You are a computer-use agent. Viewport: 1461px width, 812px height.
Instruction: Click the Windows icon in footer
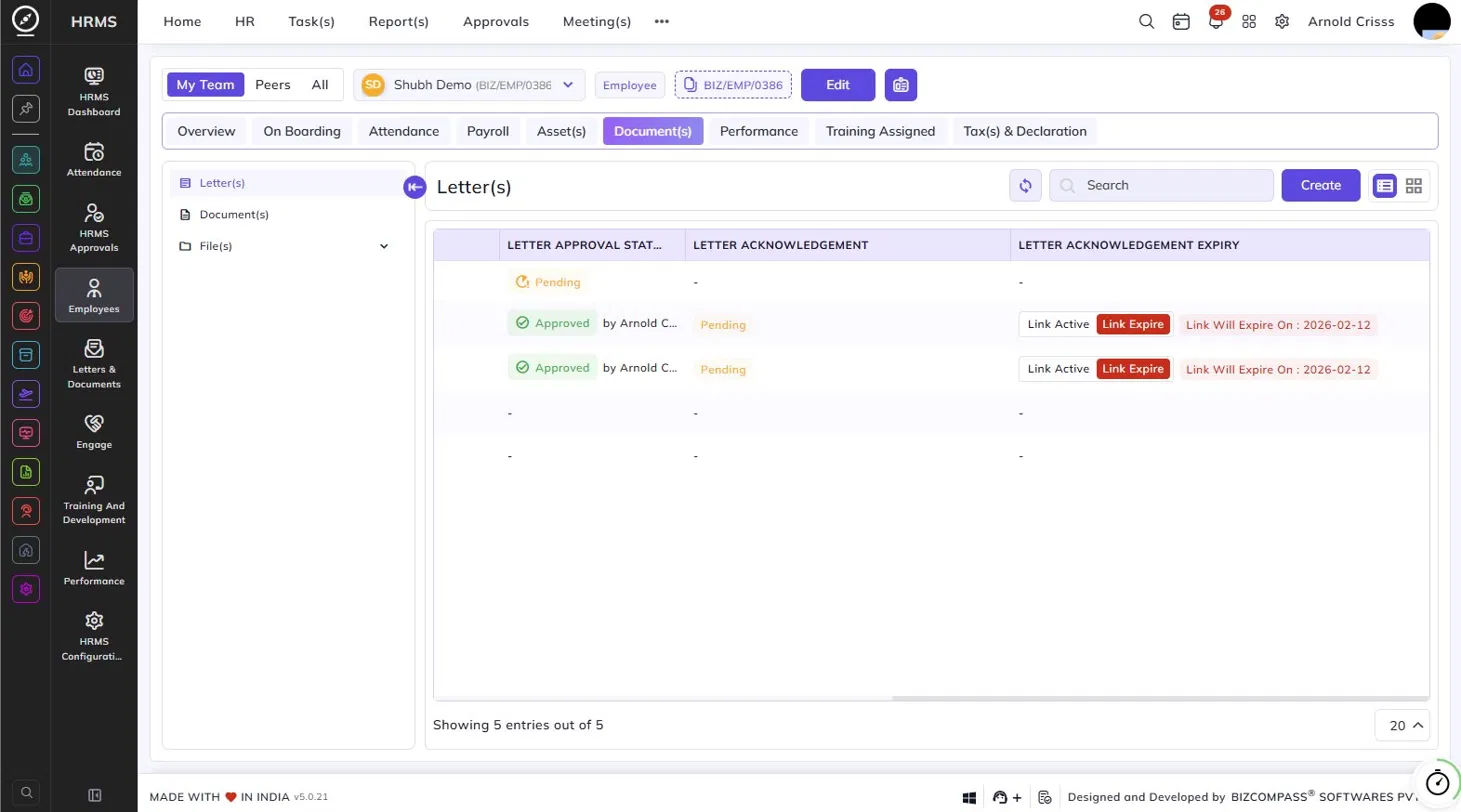click(x=969, y=797)
